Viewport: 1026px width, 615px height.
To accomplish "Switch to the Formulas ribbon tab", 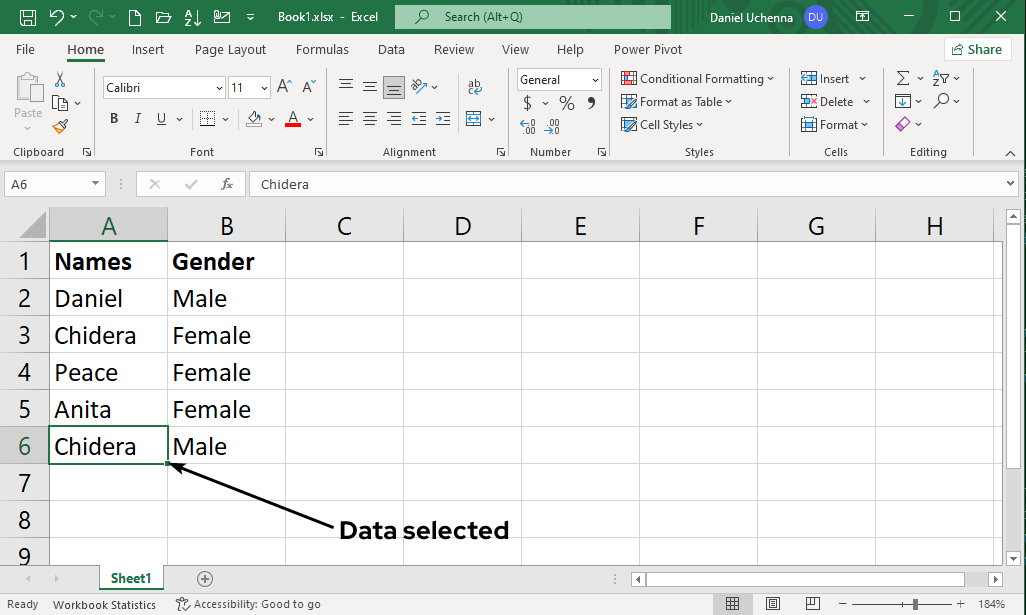I will tap(322, 49).
